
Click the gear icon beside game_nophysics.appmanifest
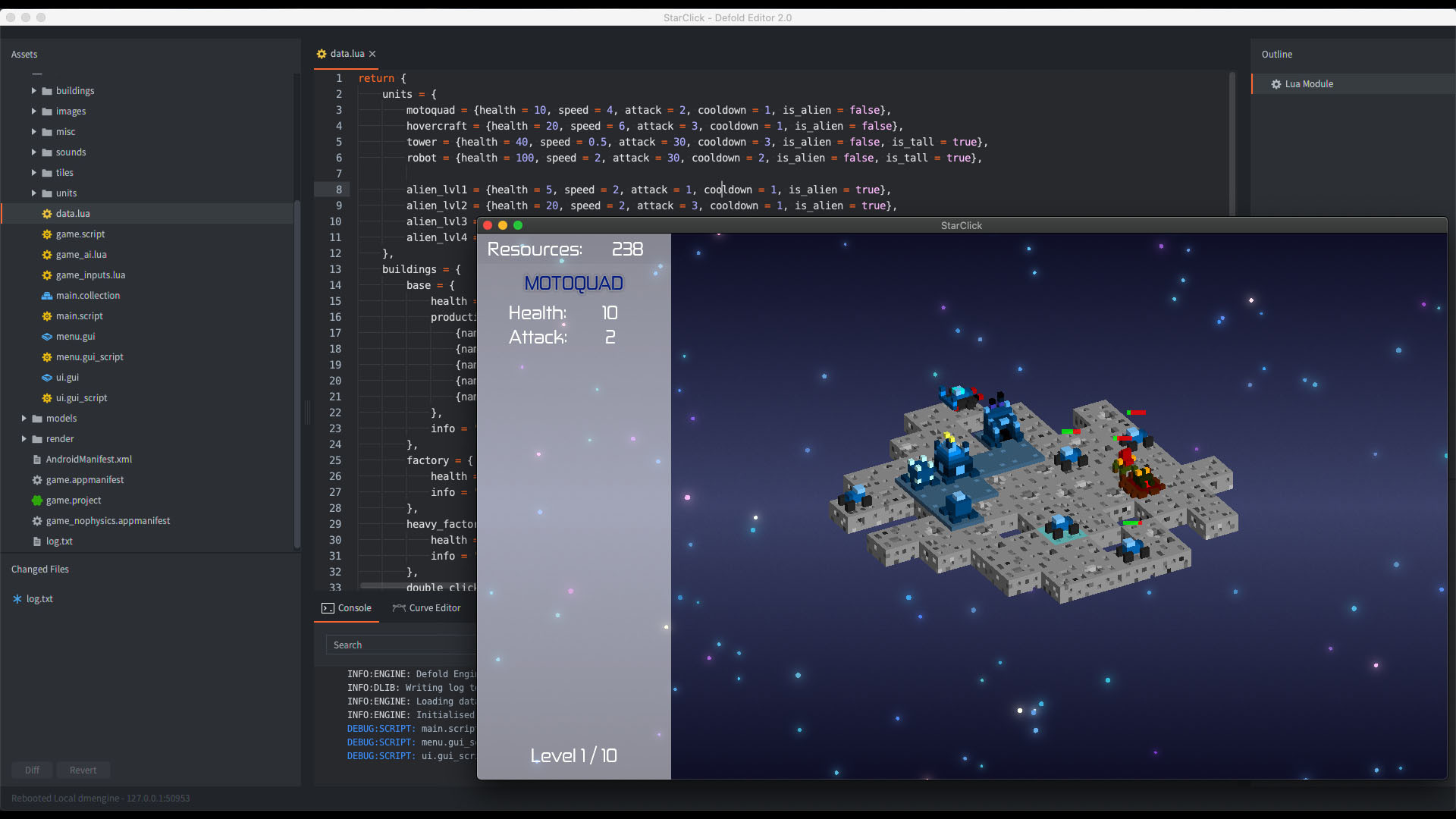click(36, 521)
